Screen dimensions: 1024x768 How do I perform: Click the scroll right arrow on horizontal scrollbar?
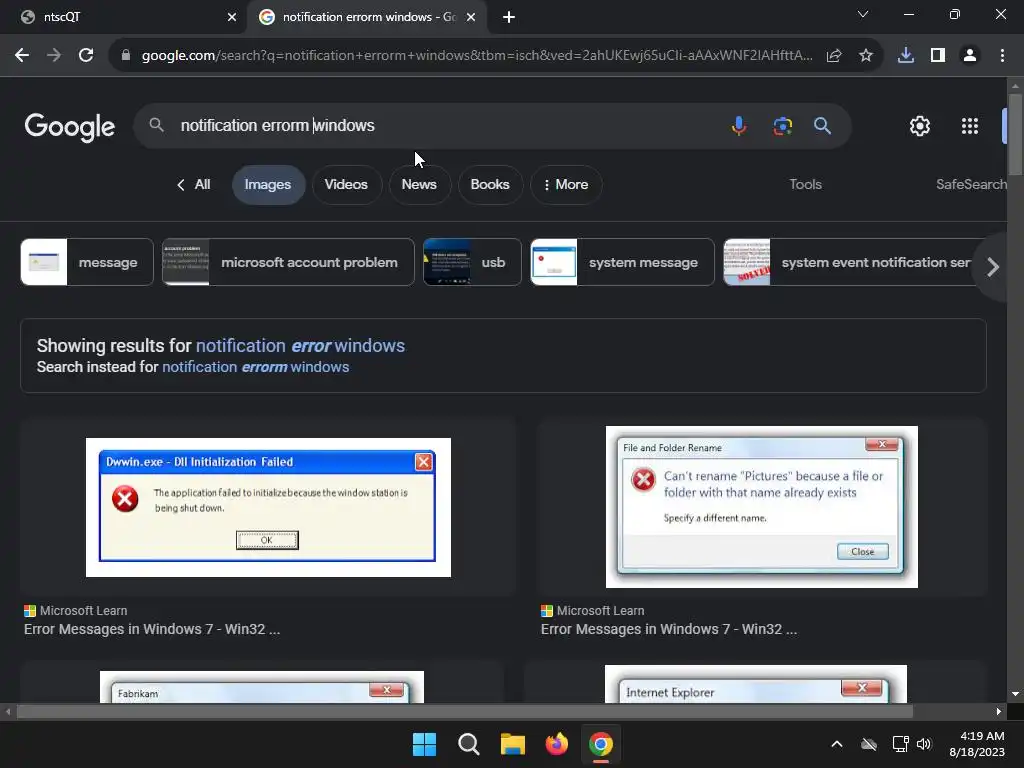(999, 712)
